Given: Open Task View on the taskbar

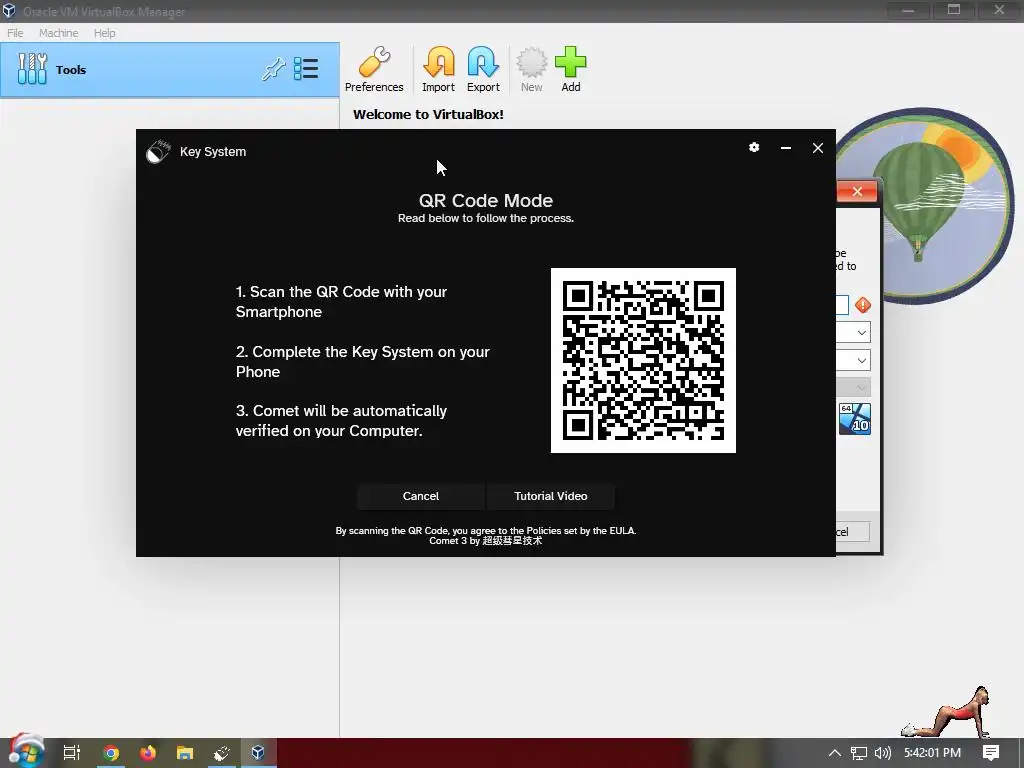Looking at the screenshot, I should pyautogui.click(x=72, y=753).
